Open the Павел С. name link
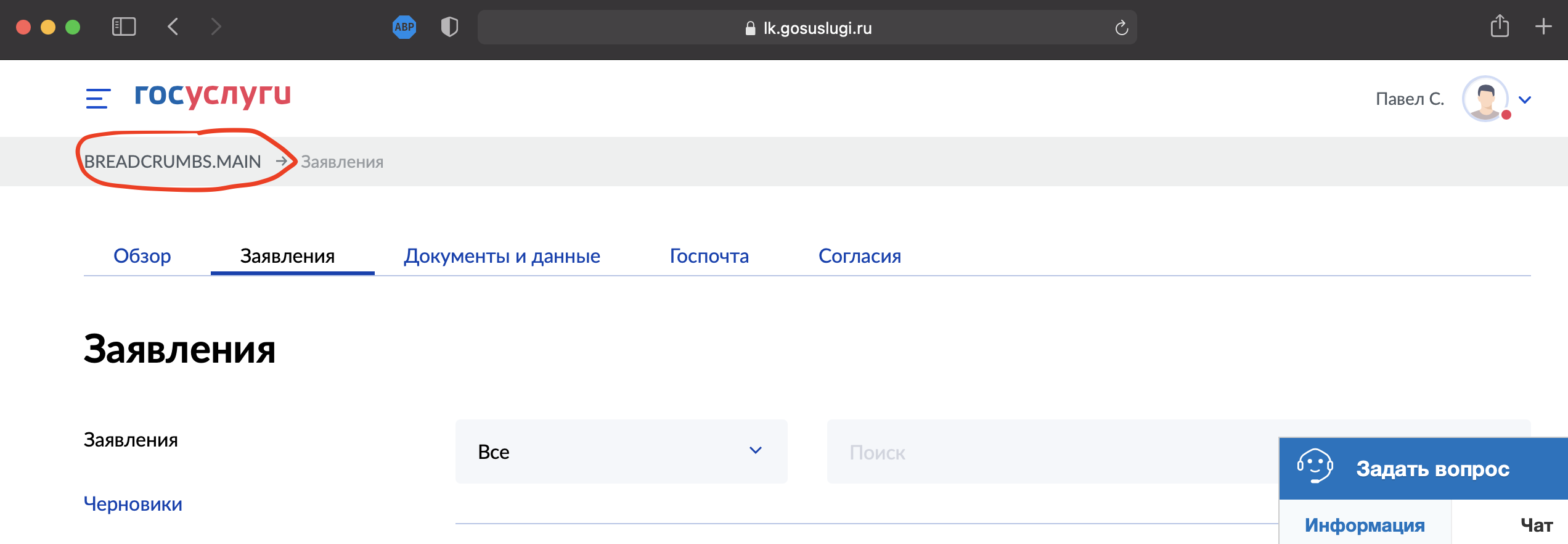The width and height of the screenshot is (1568, 544). pyautogui.click(x=1410, y=99)
